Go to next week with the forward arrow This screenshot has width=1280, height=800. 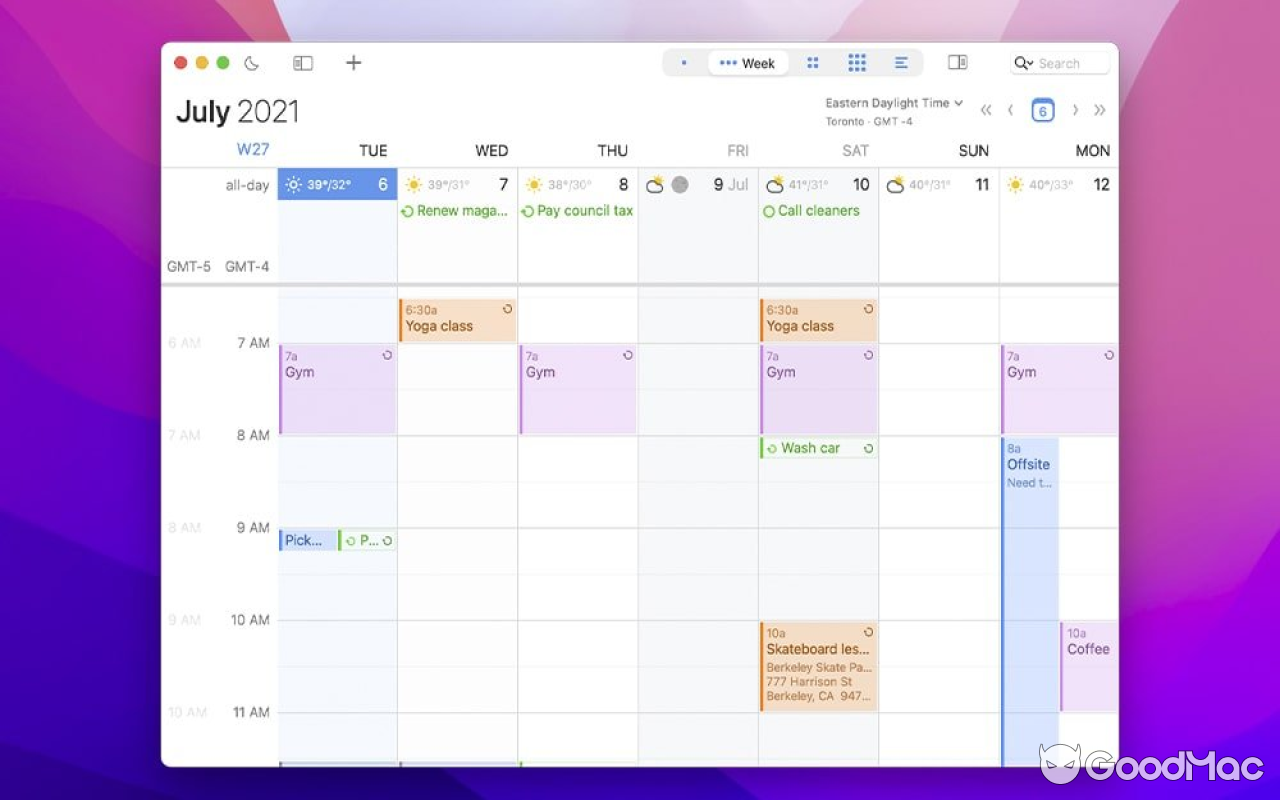[1074, 110]
